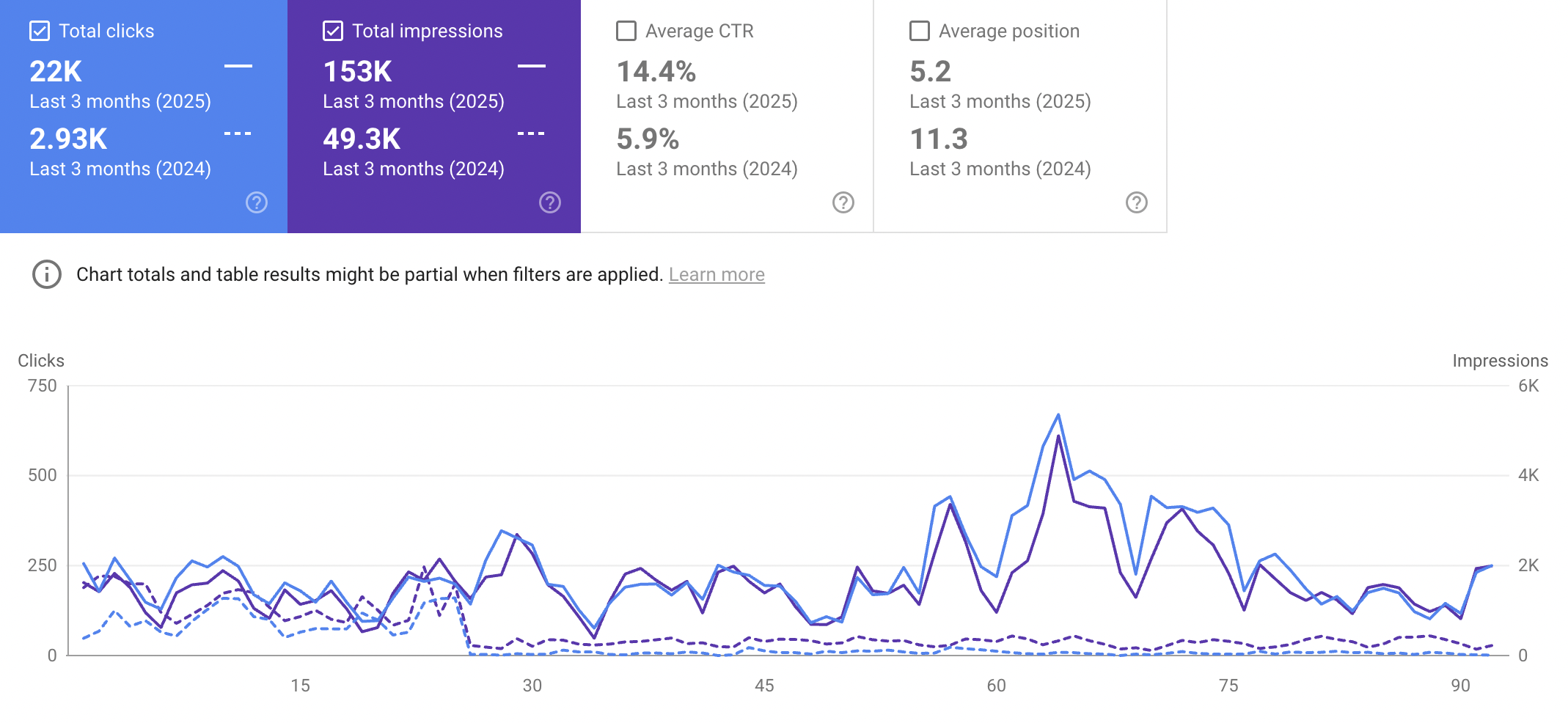
Task: Click the highest peak of the clicks line
Action: click(1058, 415)
